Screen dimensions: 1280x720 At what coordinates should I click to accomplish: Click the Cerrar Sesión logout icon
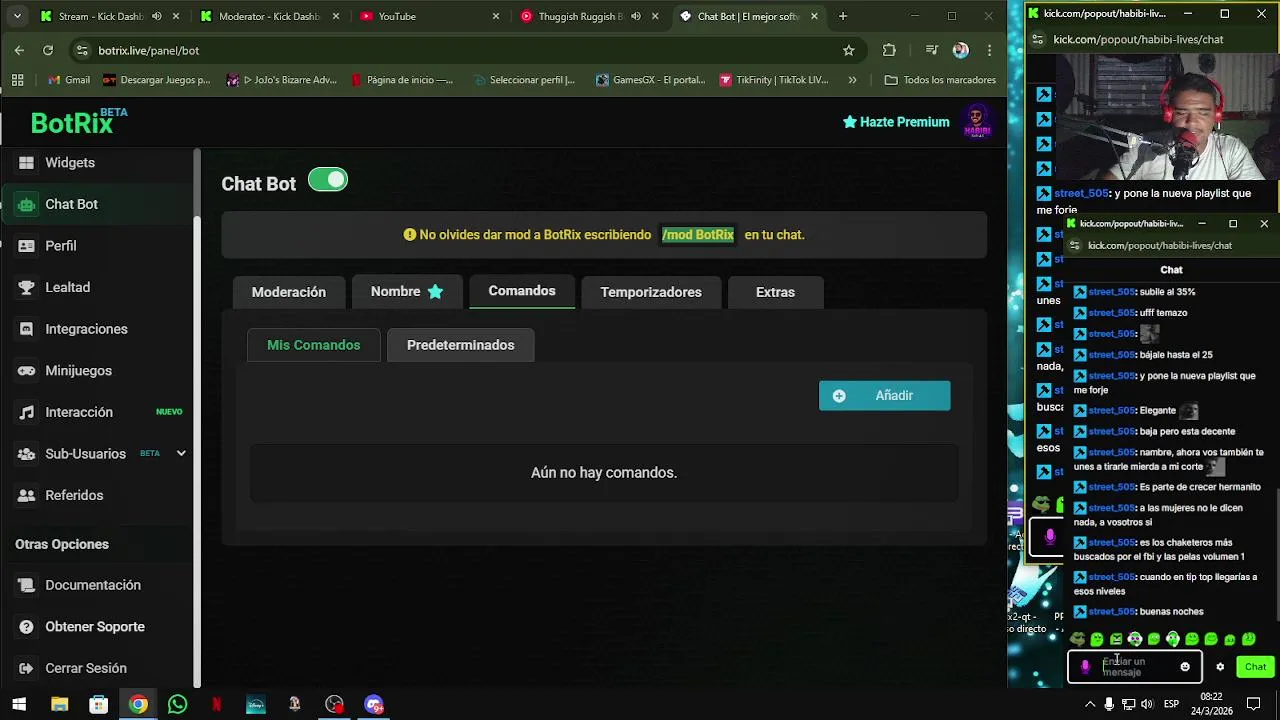[x=26, y=668]
